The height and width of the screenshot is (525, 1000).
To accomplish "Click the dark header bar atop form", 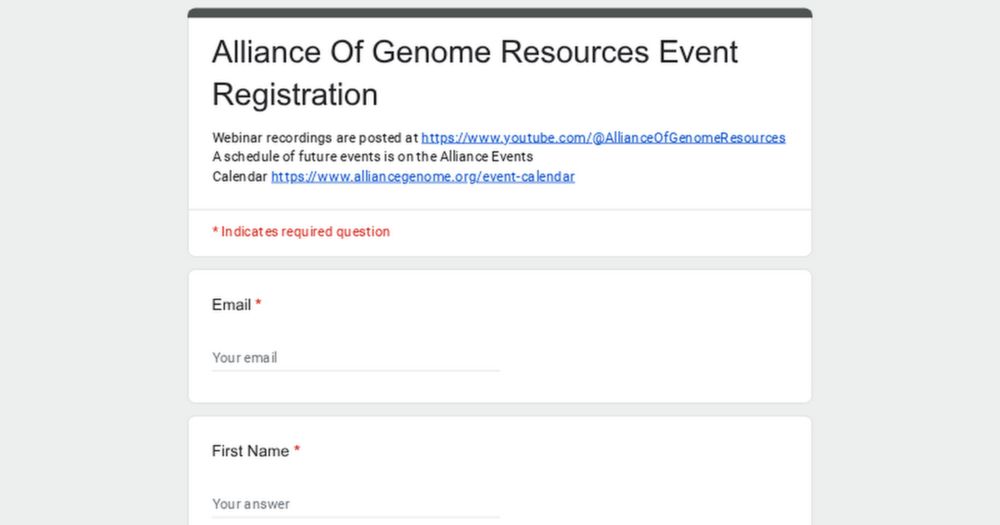I will tap(500, 13).
